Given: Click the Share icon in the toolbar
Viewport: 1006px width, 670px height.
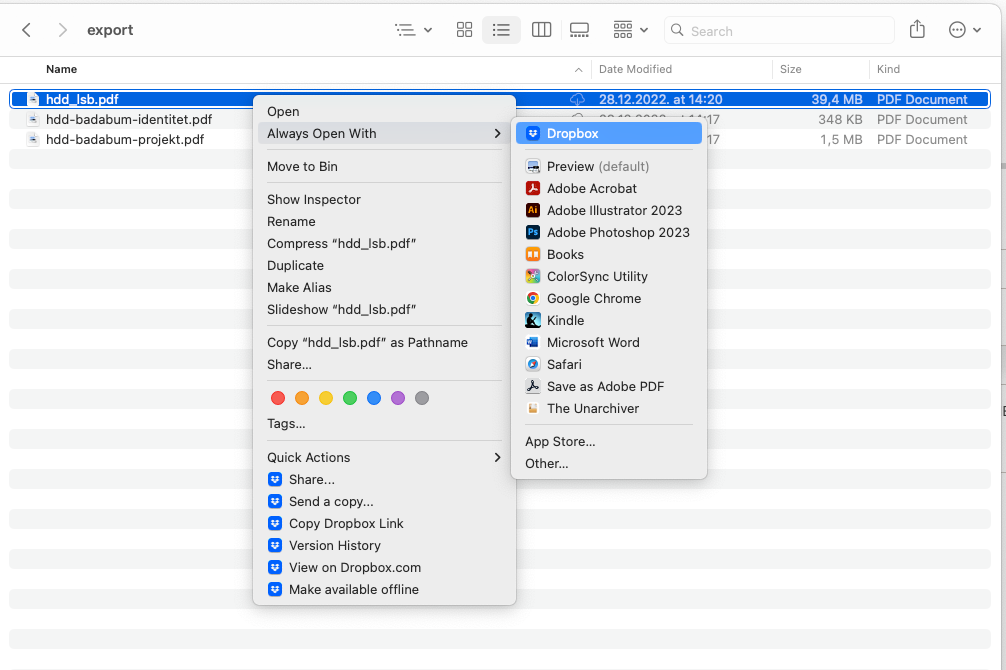Looking at the screenshot, I should [917, 30].
